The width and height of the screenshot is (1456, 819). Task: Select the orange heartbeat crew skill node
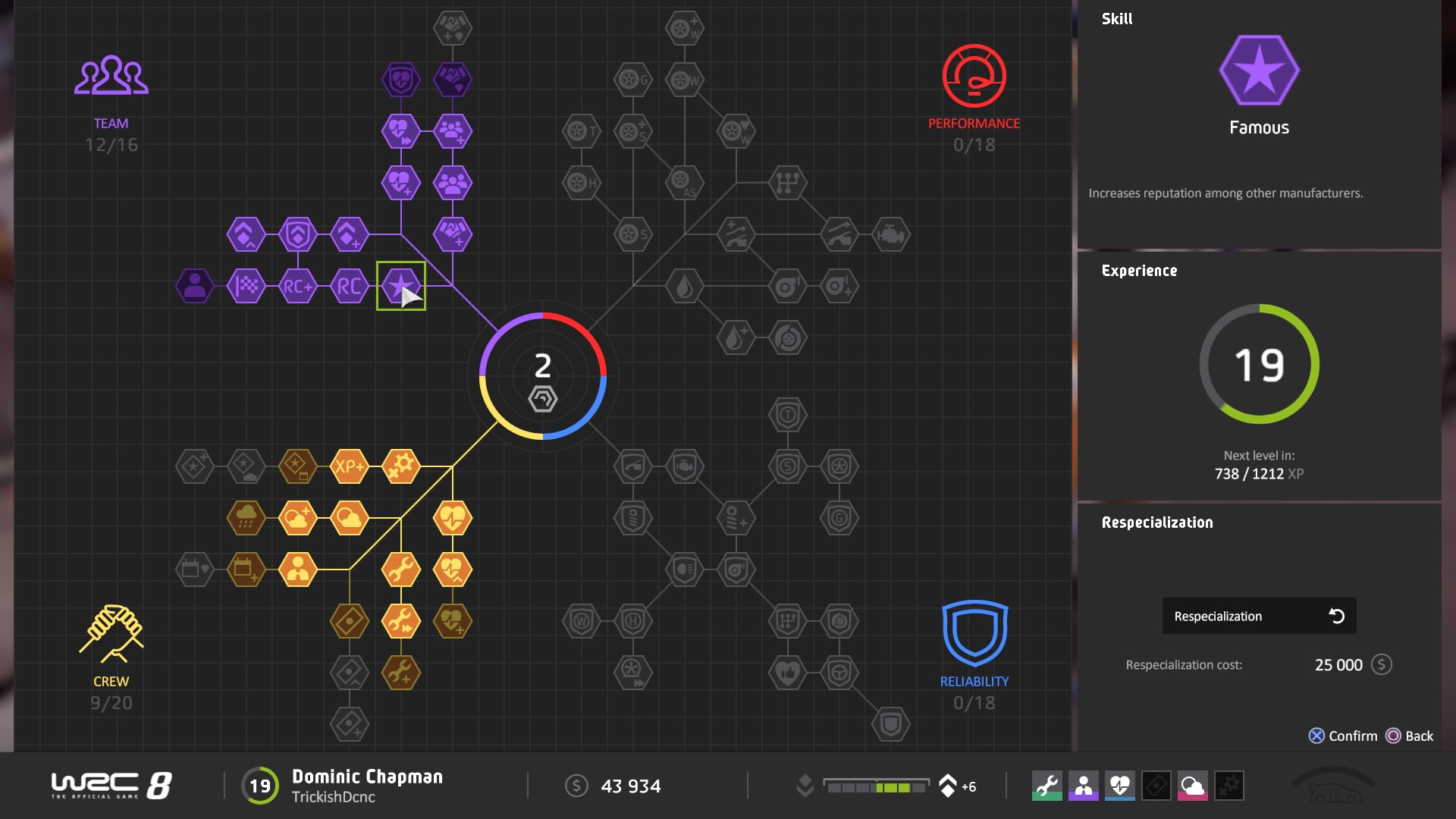coord(452,518)
